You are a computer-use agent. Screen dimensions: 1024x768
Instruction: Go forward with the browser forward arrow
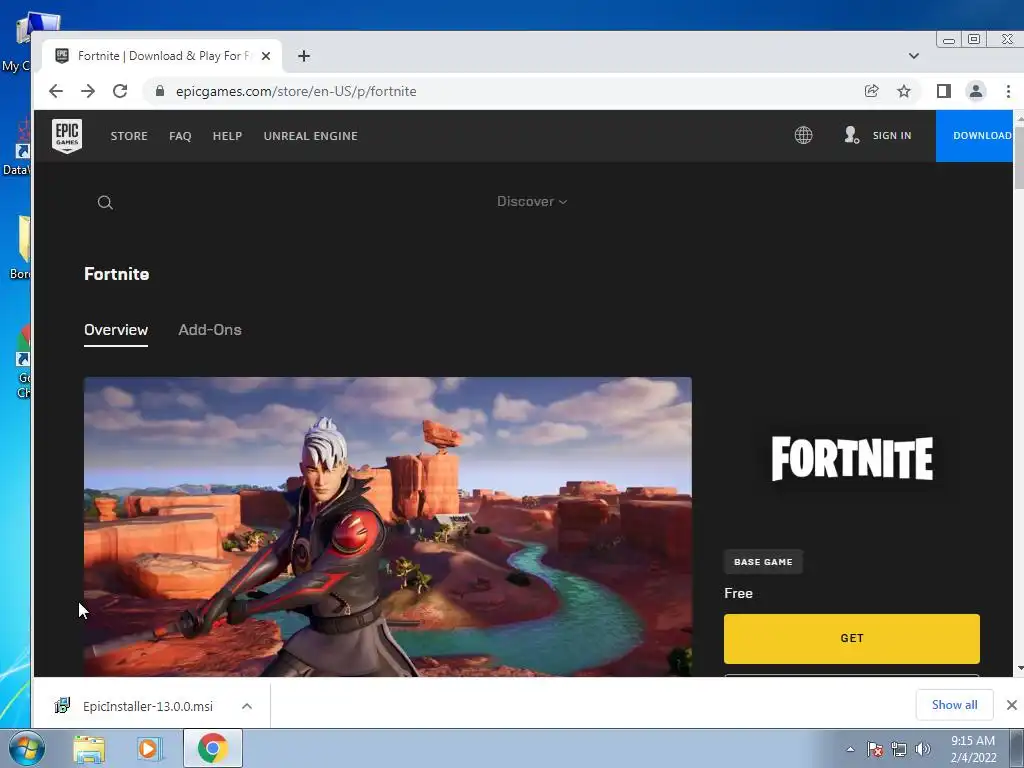88,91
